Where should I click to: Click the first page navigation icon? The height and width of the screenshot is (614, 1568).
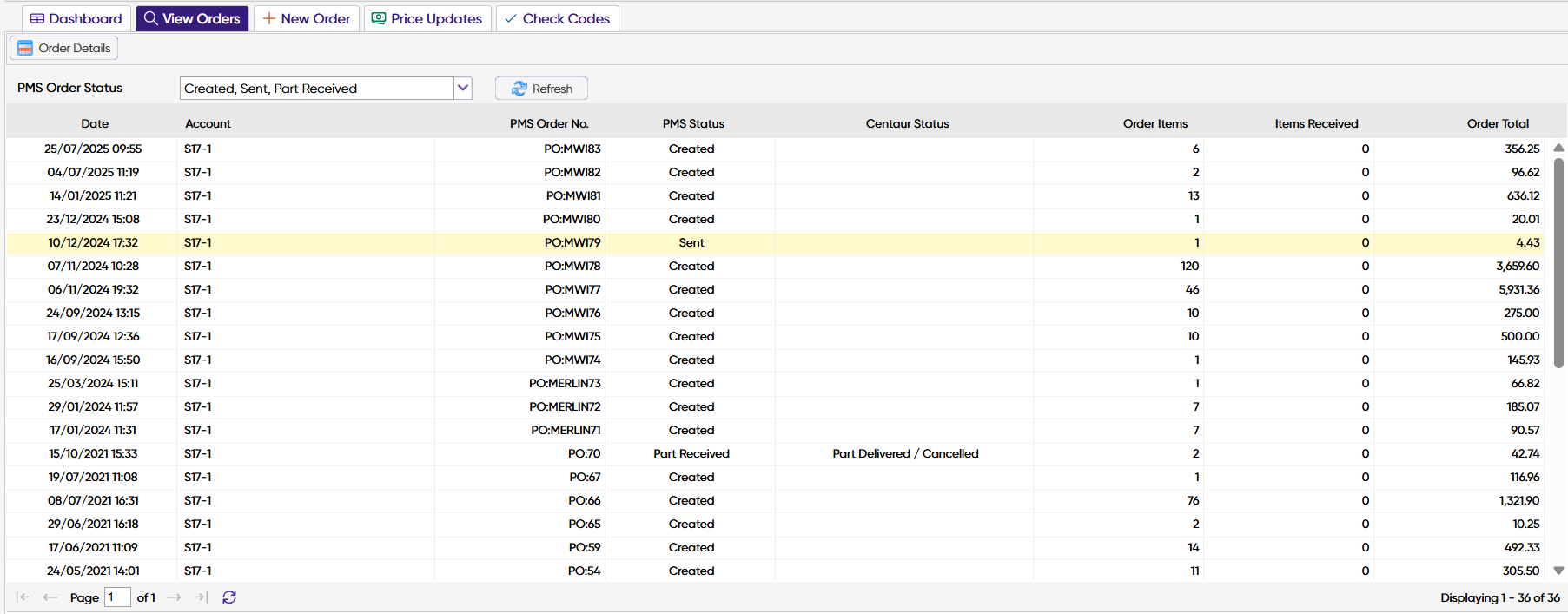click(23, 597)
